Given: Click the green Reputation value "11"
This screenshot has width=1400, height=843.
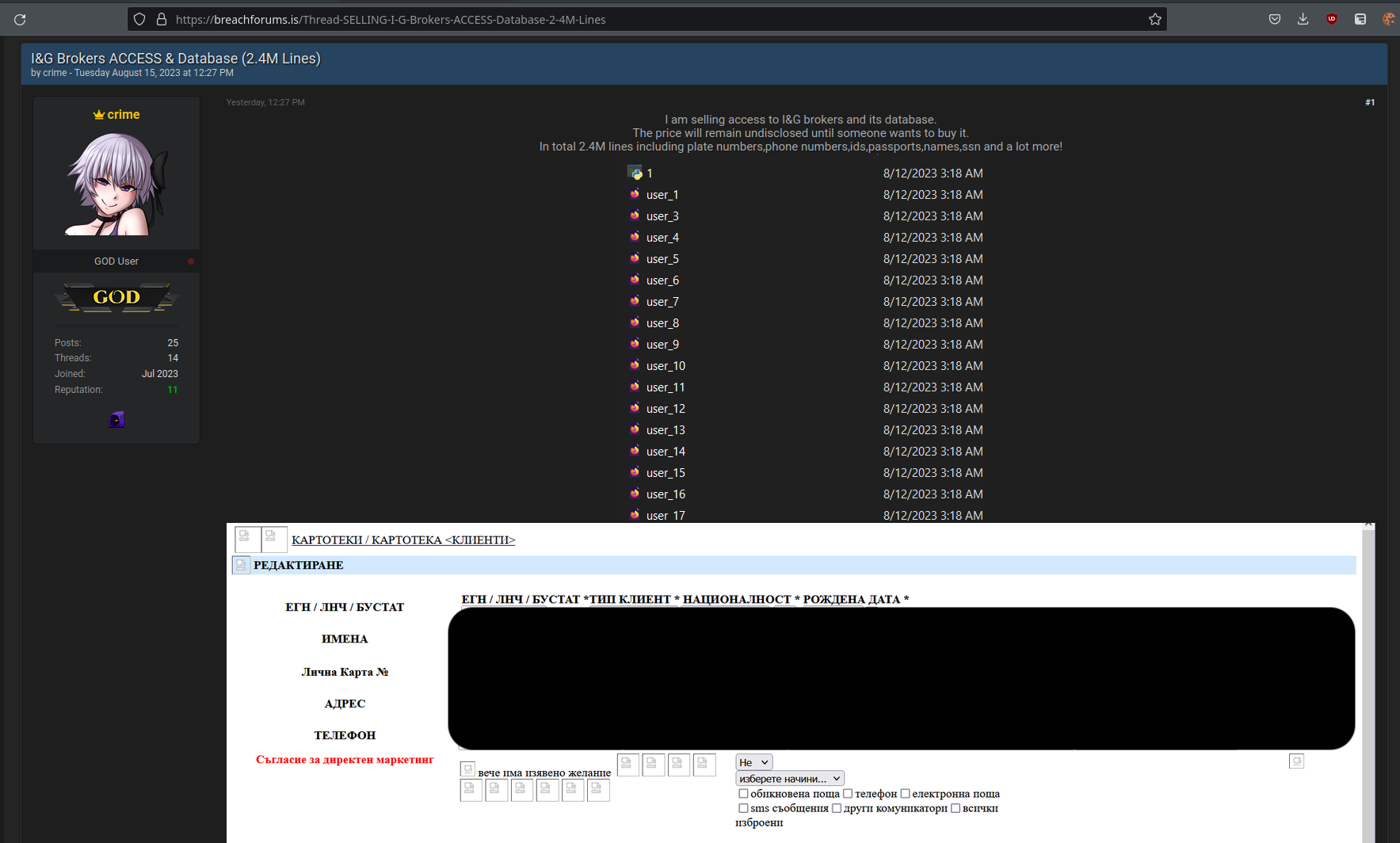Looking at the screenshot, I should 173,390.
